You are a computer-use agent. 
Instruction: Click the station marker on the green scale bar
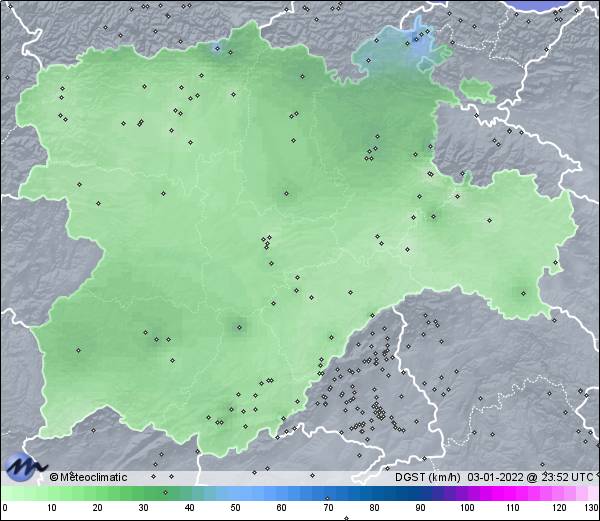(165, 492)
